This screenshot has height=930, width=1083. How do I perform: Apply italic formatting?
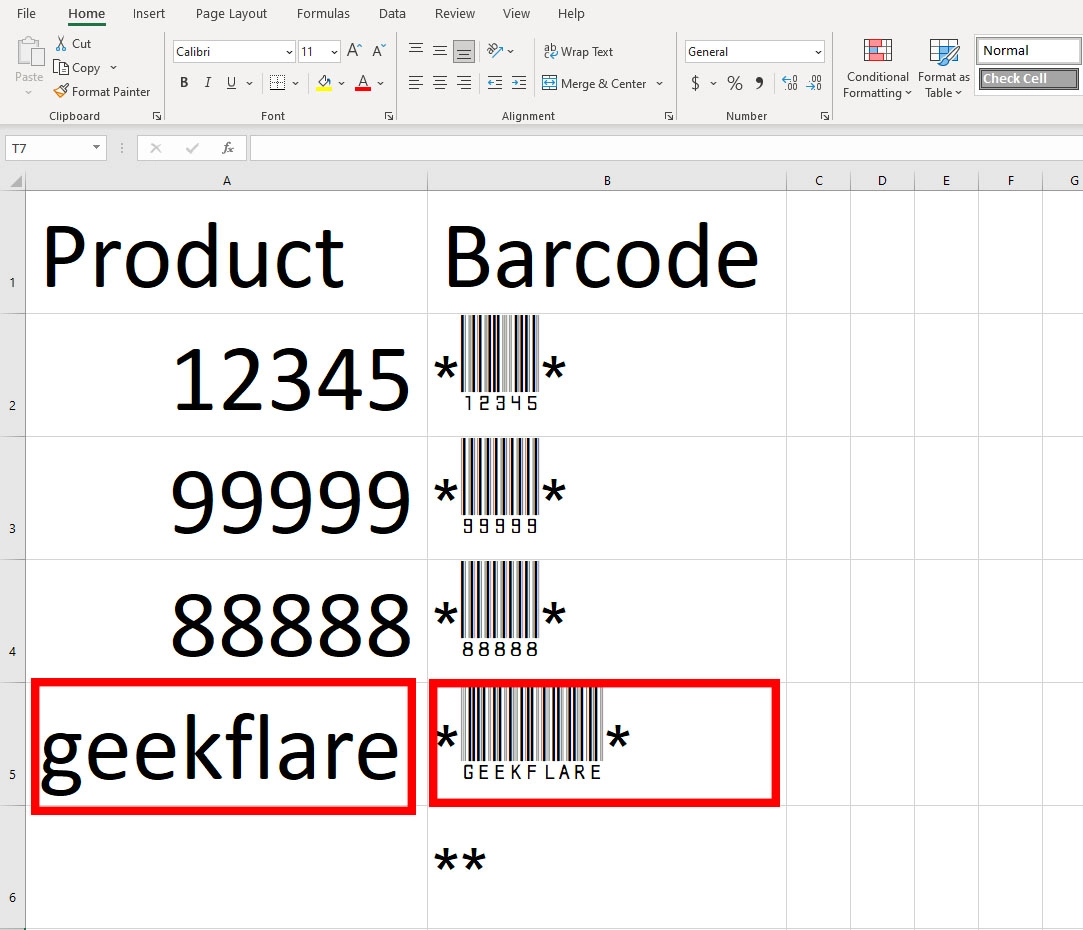[207, 83]
